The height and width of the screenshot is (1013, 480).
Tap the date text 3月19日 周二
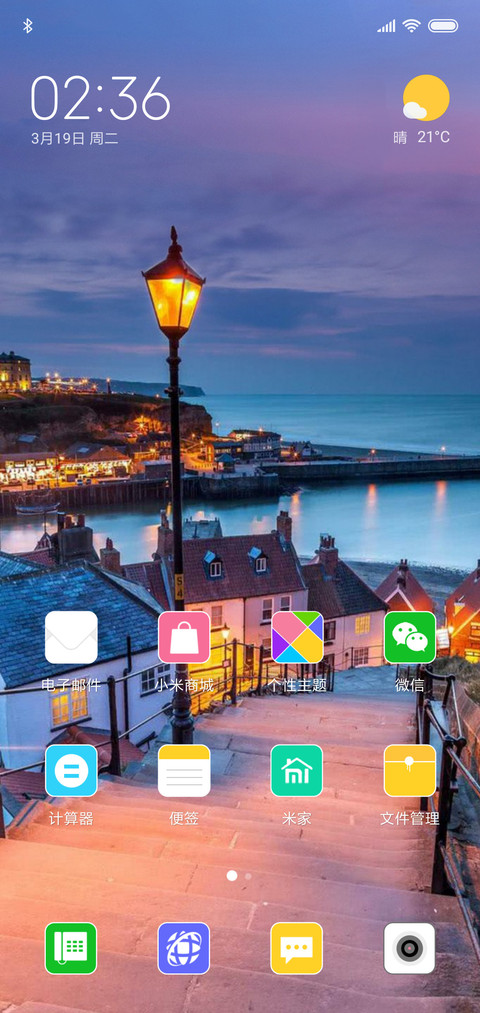pyautogui.click(x=75, y=138)
